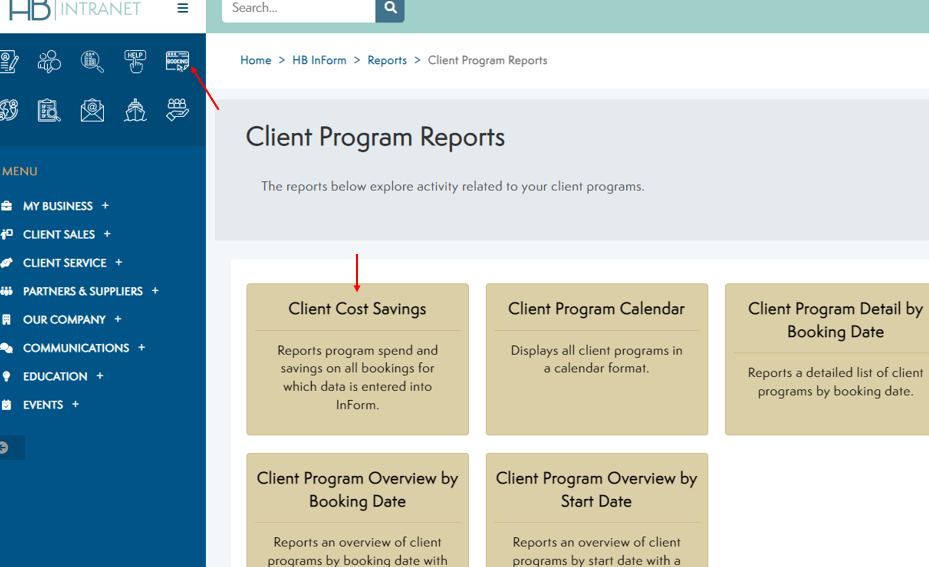Open the clipboard checklist search icon
This screenshot has height=567, width=929.
[49, 110]
